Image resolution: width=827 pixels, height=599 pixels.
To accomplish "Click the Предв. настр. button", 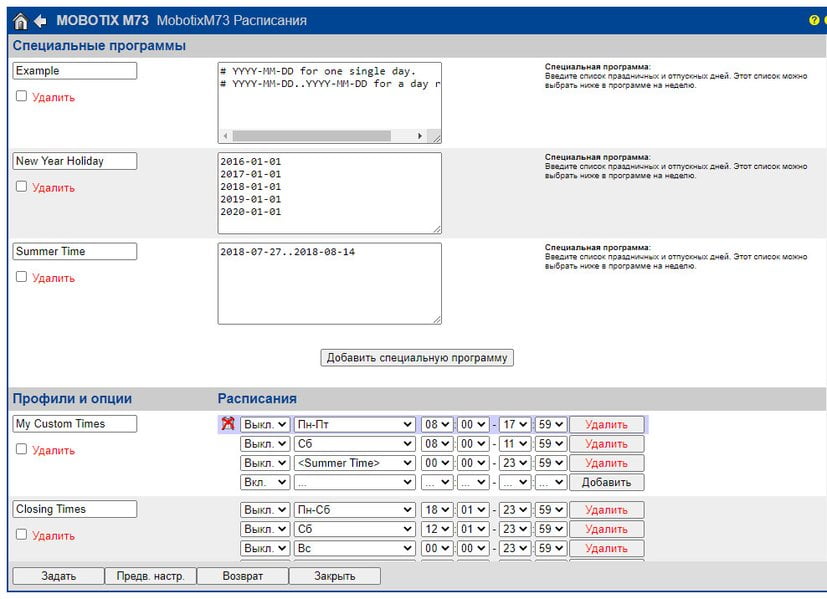I will tap(150, 576).
